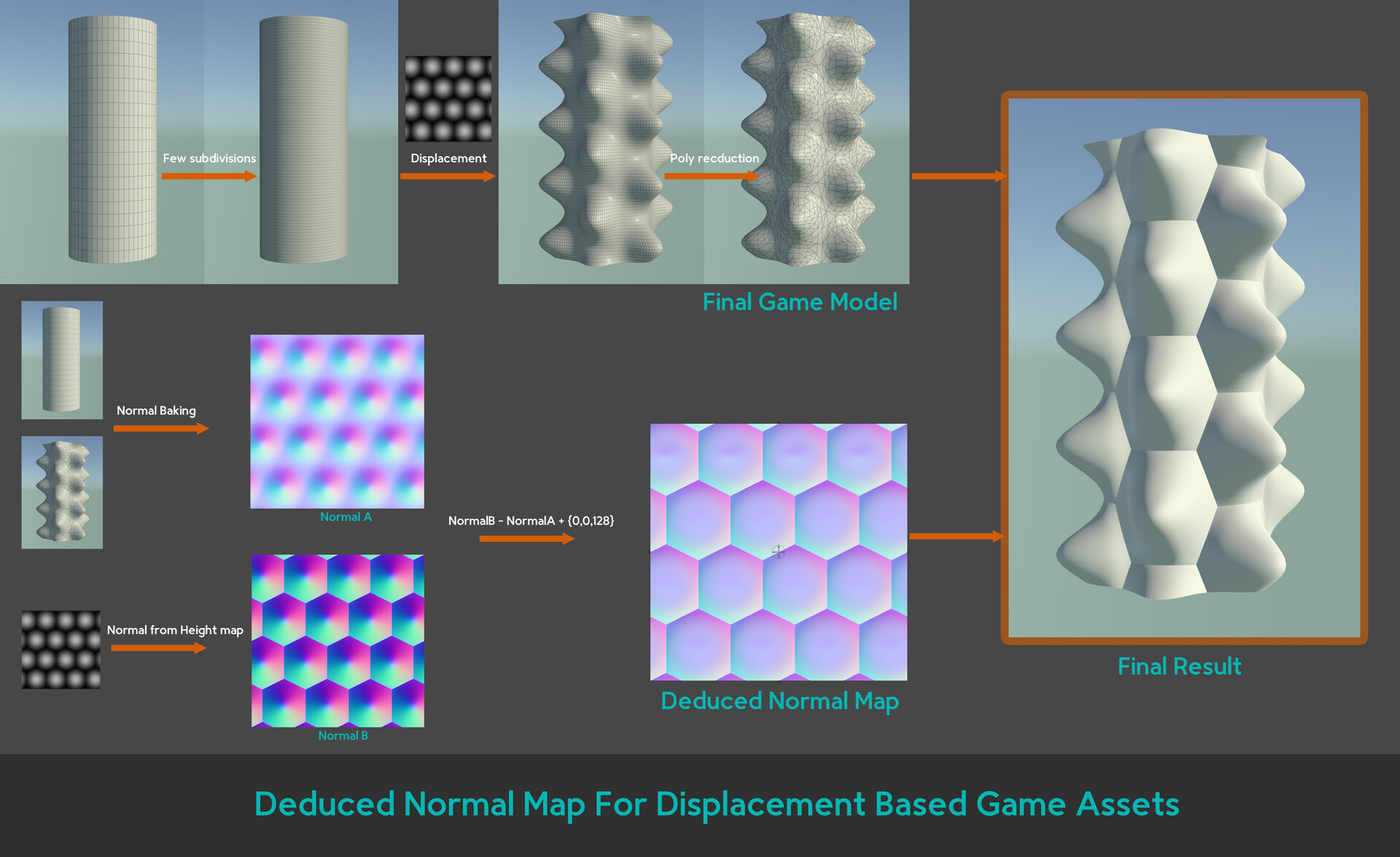
Task: Click the displaced bumpy cylinder thumbnail
Action: (62, 492)
